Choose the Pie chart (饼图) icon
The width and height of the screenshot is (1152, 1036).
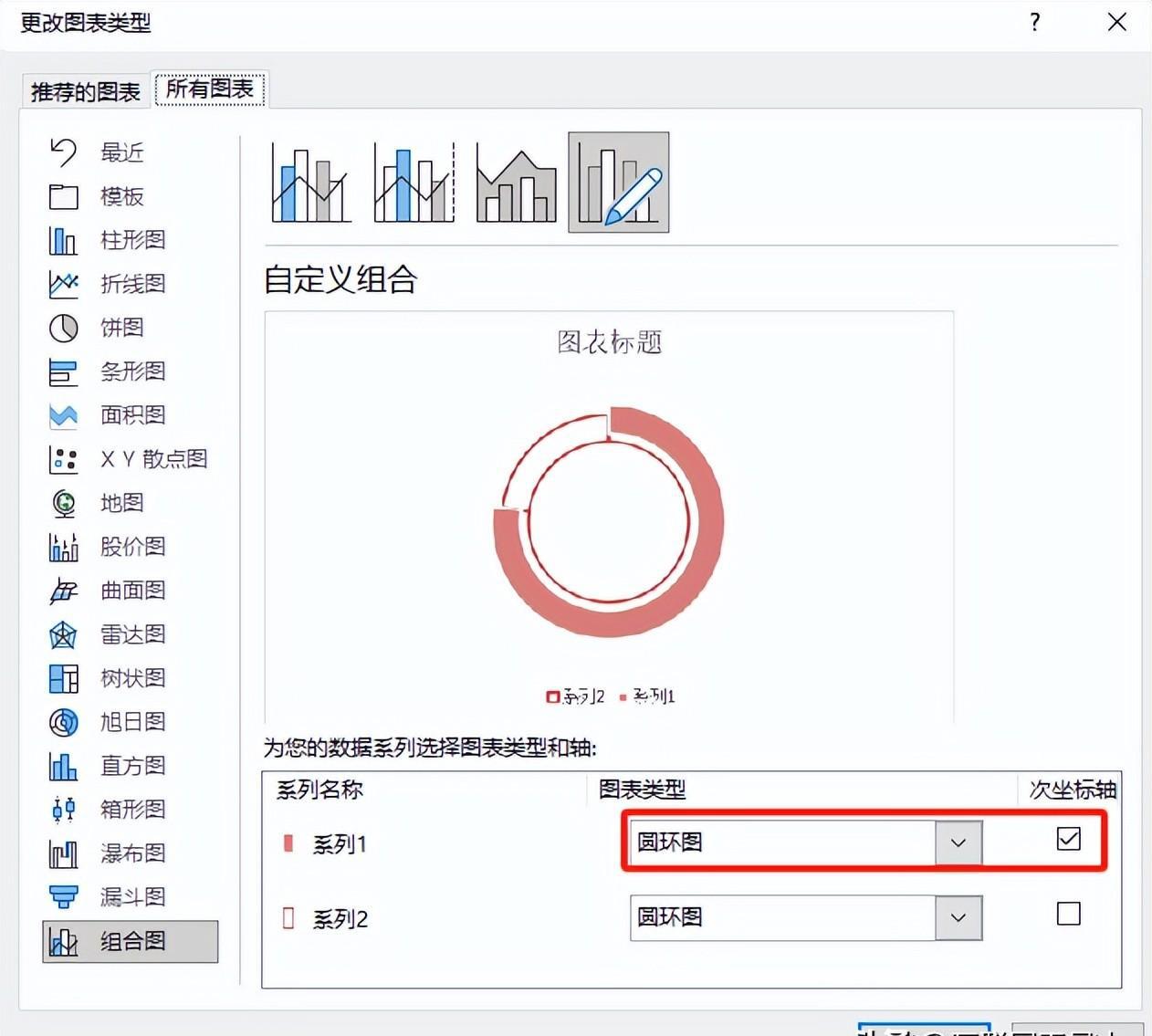pyautogui.click(x=63, y=328)
